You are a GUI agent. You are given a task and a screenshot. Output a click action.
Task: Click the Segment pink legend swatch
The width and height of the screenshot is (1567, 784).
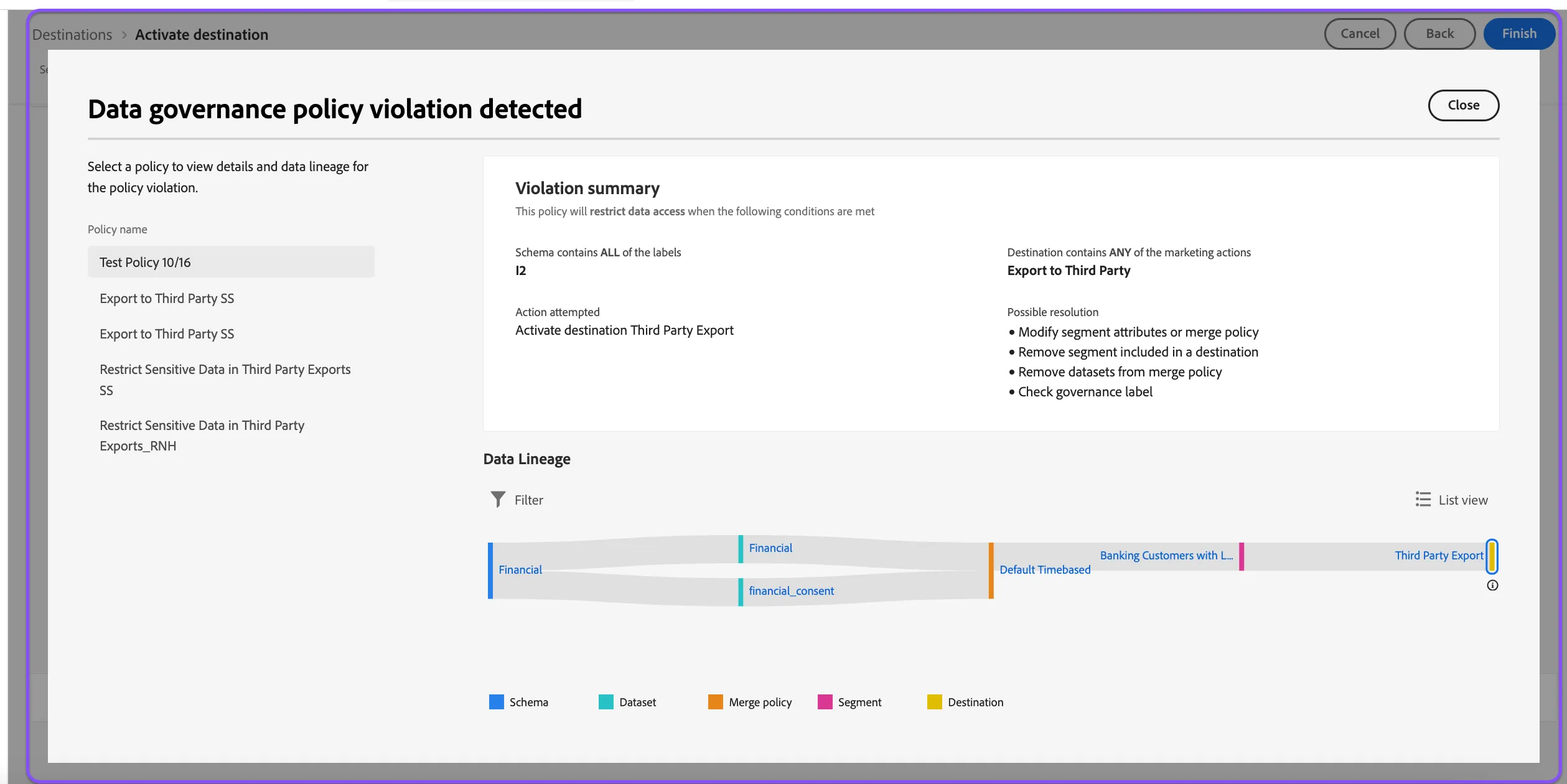[825, 702]
